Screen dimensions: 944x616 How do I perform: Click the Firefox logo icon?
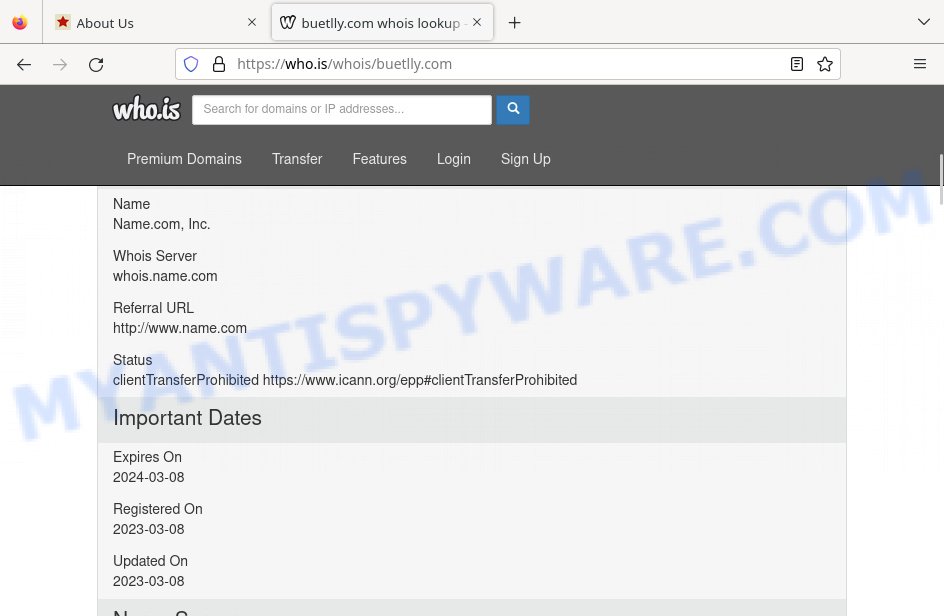(x=20, y=22)
